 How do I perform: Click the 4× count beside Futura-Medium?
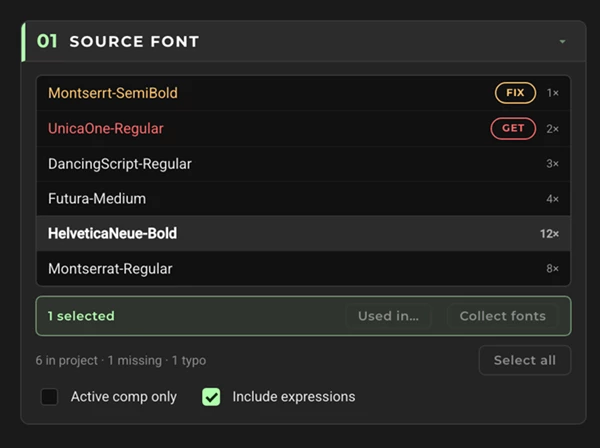[x=552, y=199]
